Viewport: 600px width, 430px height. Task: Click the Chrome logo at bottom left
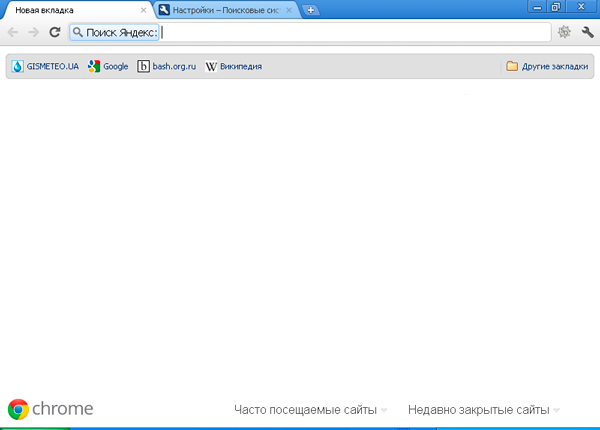[x=50, y=409]
